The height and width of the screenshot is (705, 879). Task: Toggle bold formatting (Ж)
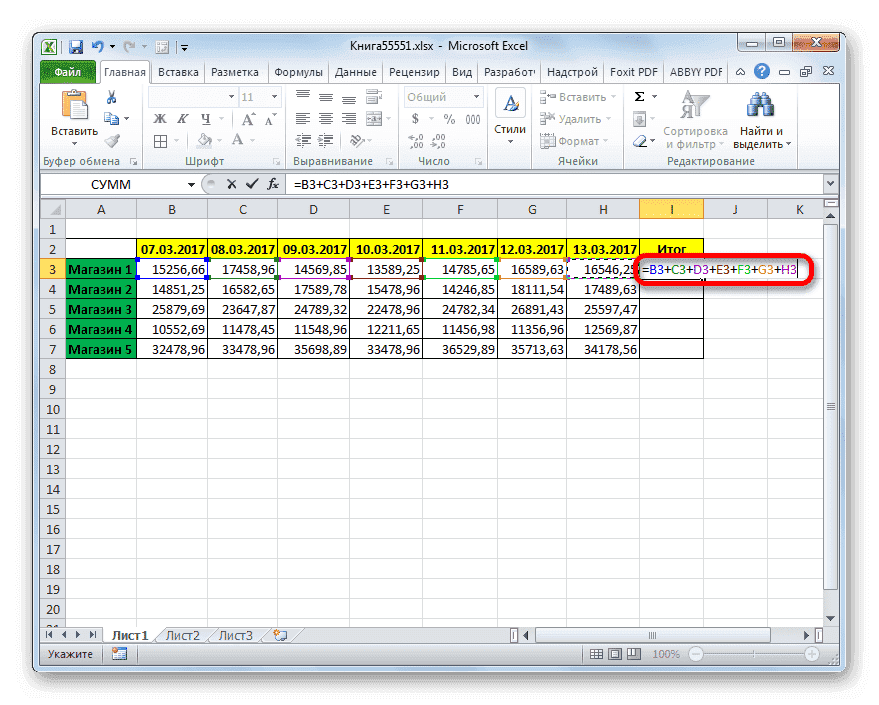(x=158, y=120)
